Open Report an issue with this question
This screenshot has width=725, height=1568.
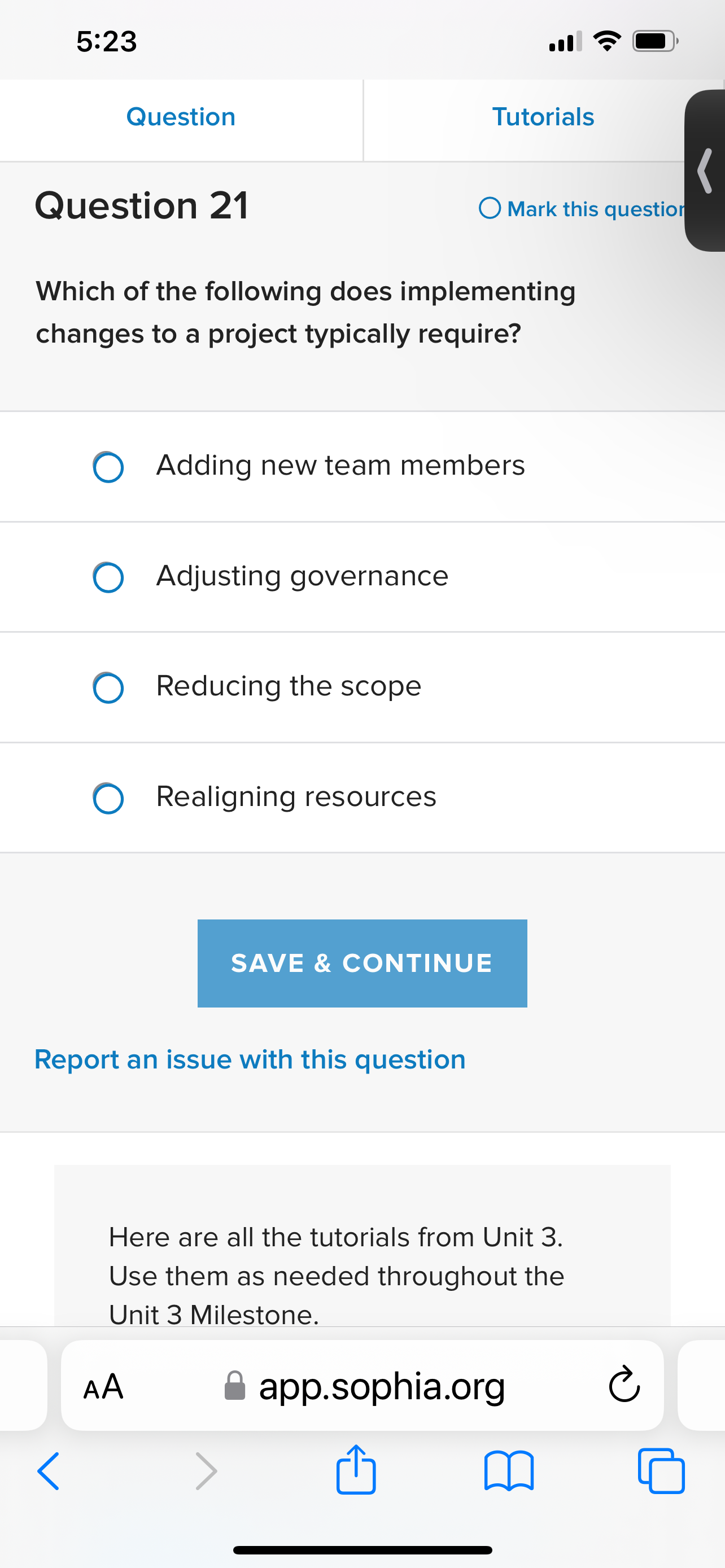pyautogui.click(x=250, y=1060)
